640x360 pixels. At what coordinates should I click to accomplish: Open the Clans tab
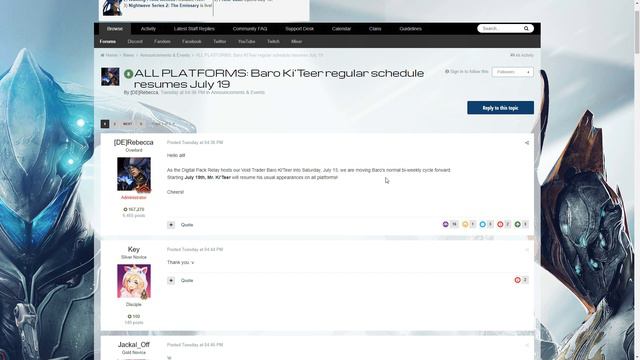pos(375,29)
